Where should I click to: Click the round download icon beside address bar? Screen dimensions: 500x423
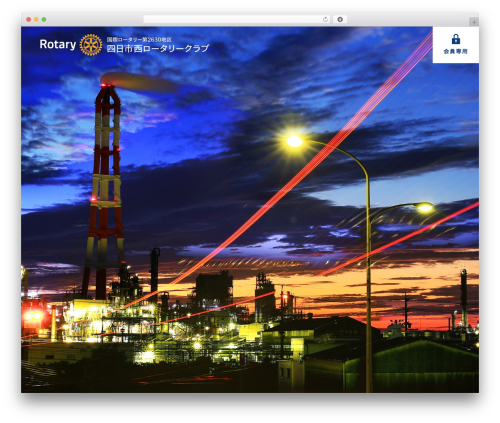340,20
